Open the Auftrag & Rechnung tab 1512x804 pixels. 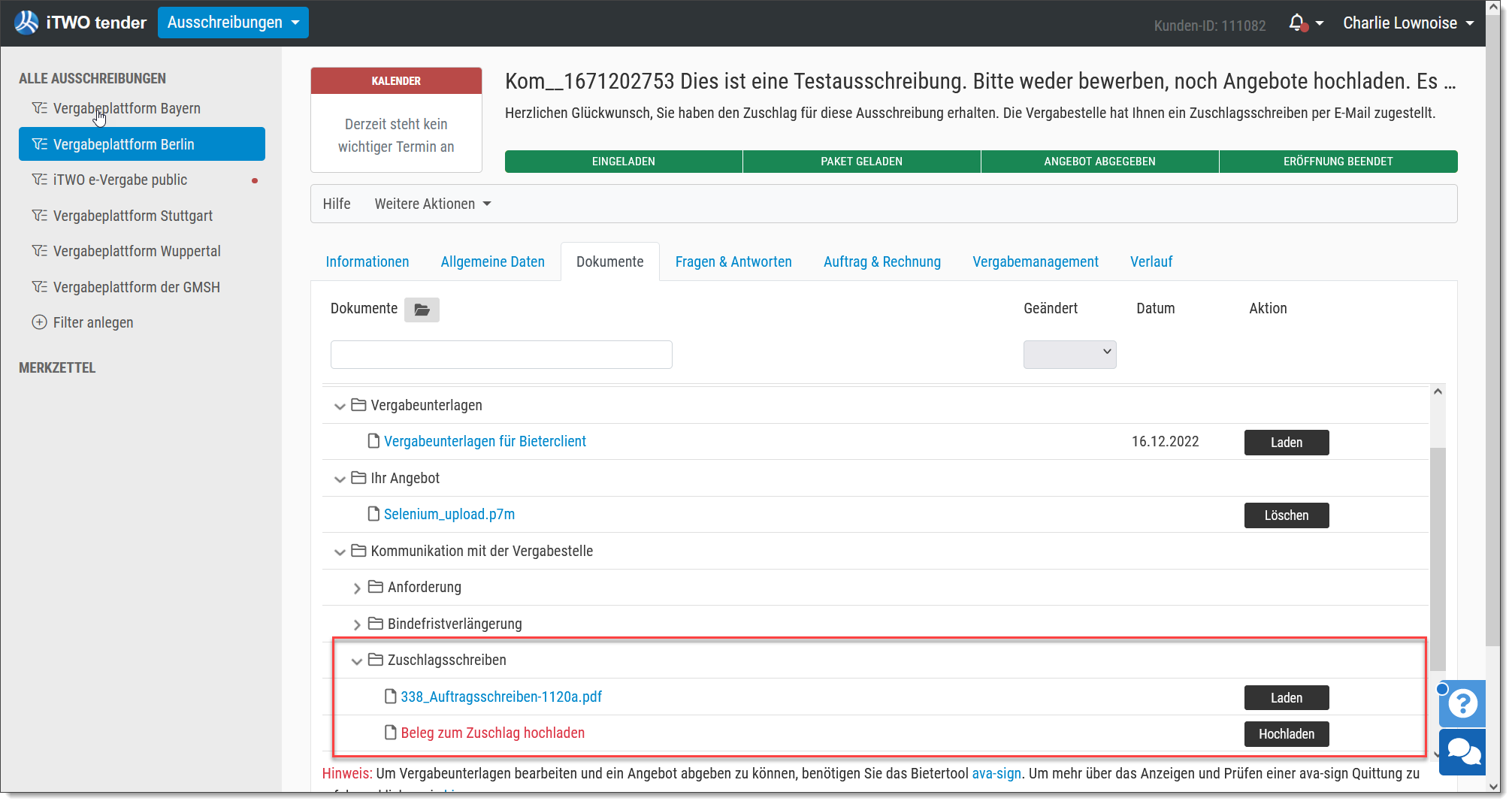(882, 261)
